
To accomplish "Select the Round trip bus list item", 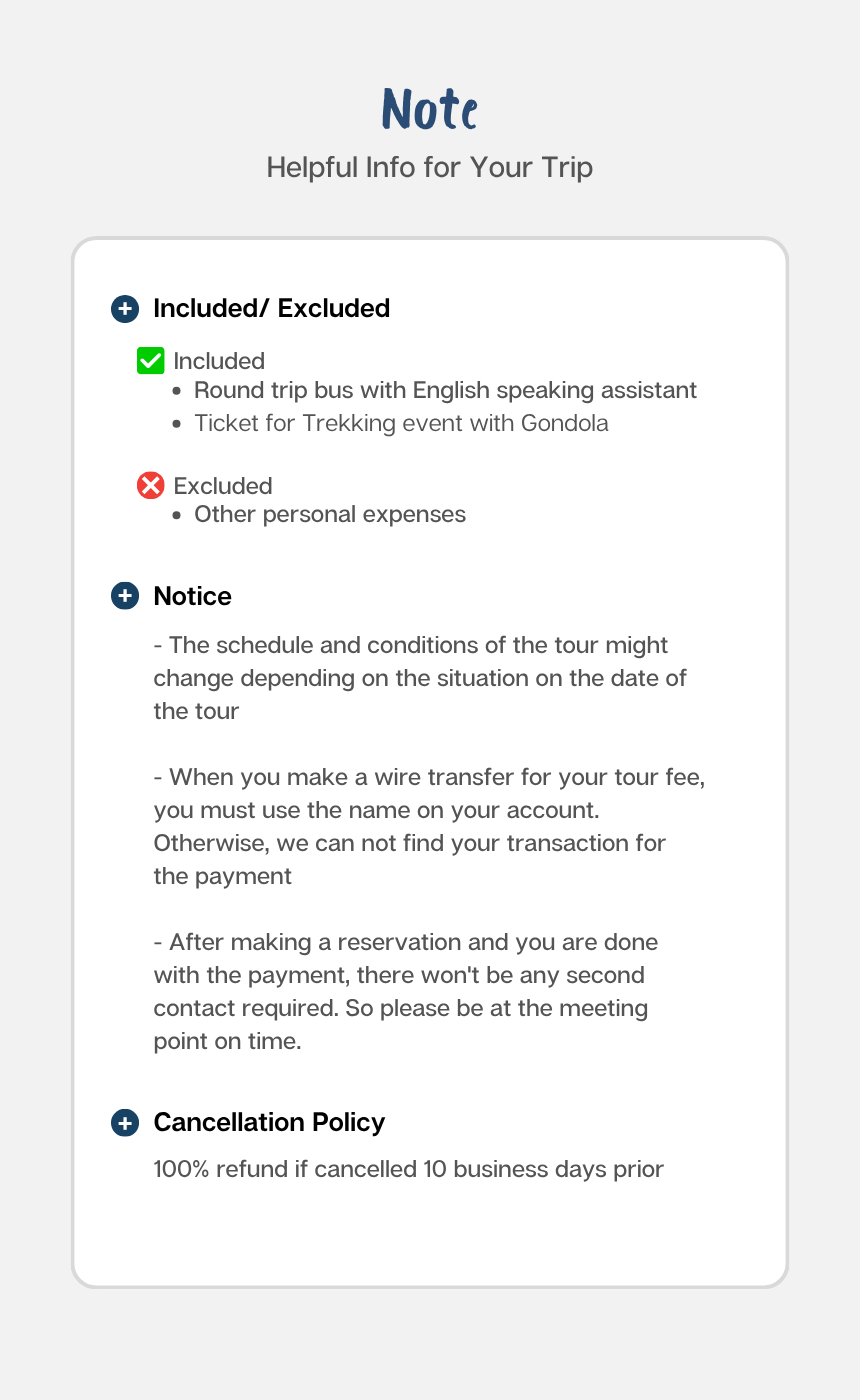I will coord(445,390).
